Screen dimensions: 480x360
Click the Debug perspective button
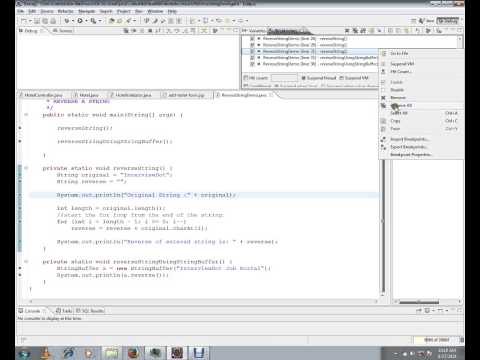point(448,21)
